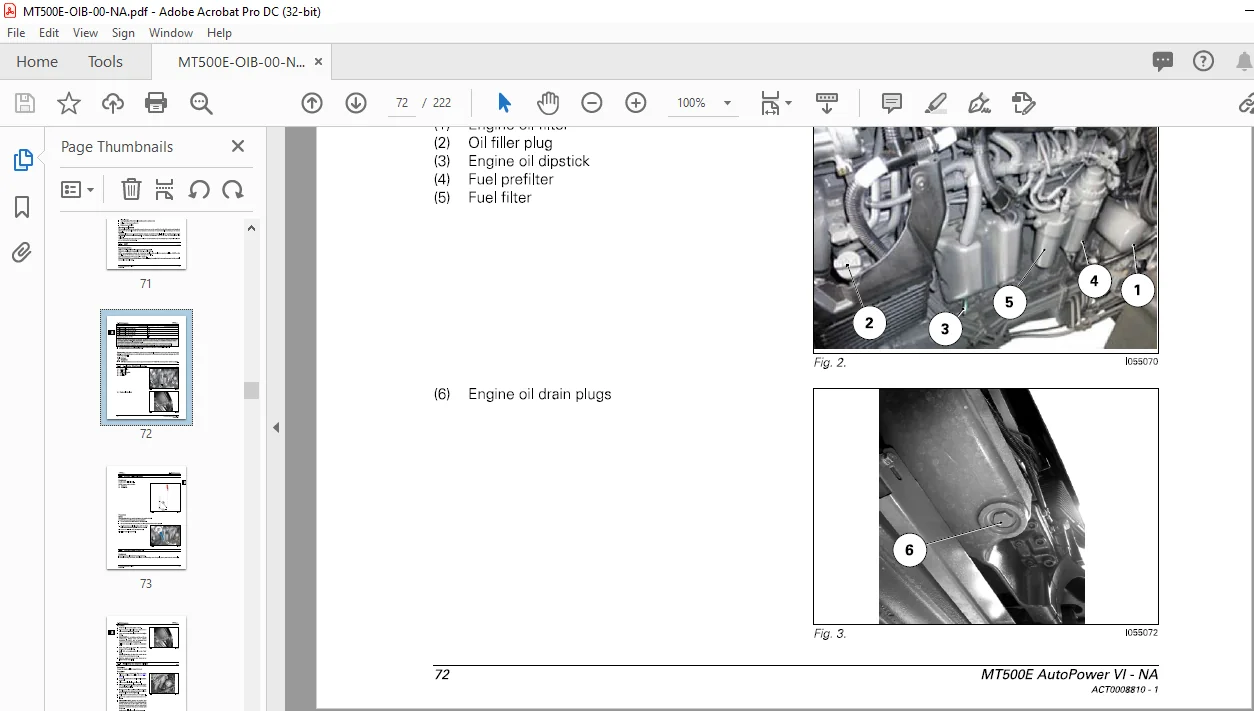Click the upload to cloud icon
The image size is (1254, 711).
[113, 103]
